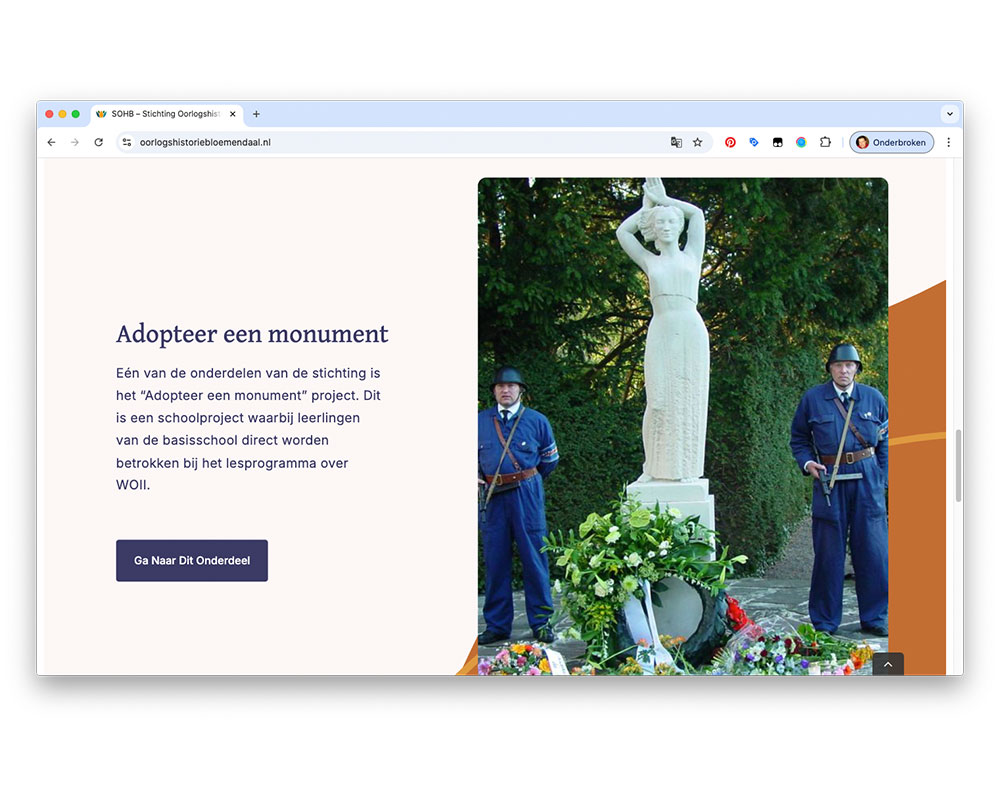Click the scroll-to-top arrow button

coord(888,664)
